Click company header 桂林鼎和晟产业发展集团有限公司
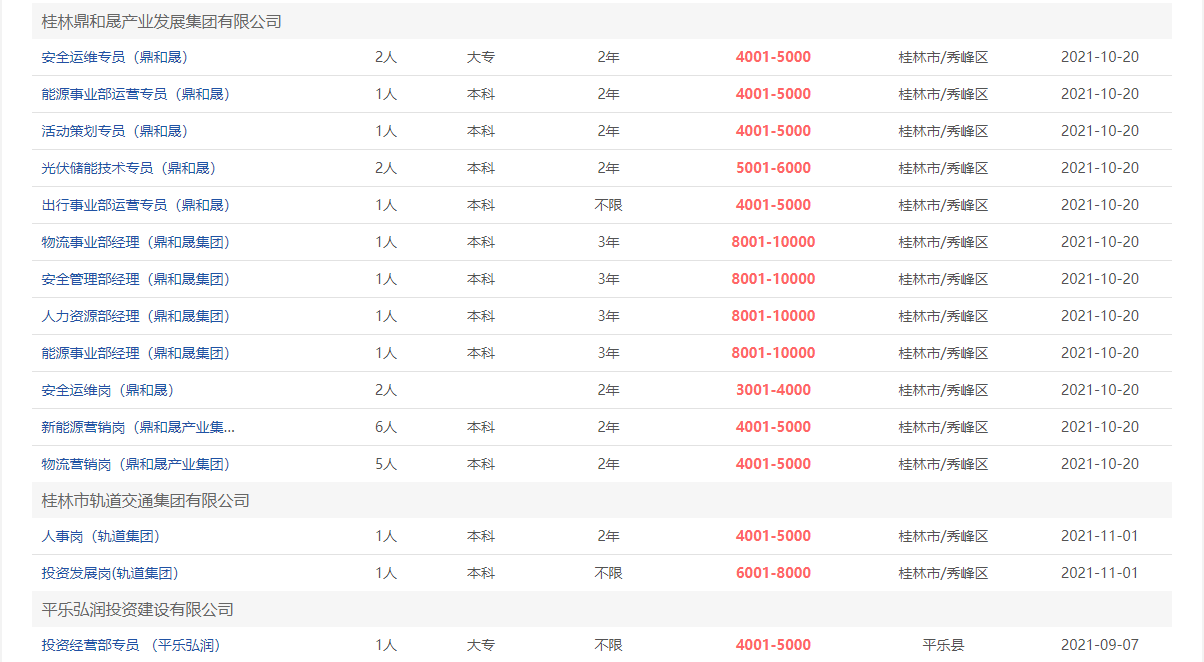 click(162, 21)
